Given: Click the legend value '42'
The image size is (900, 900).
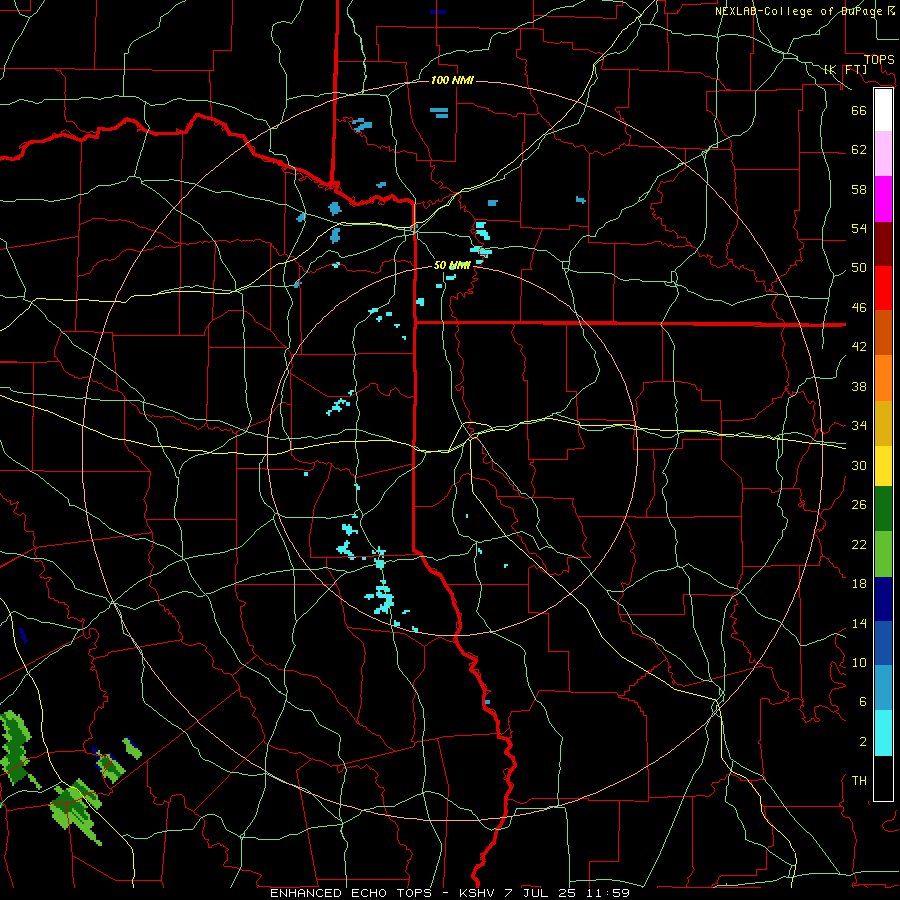Looking at the screenshot, I should coord(859,347).
